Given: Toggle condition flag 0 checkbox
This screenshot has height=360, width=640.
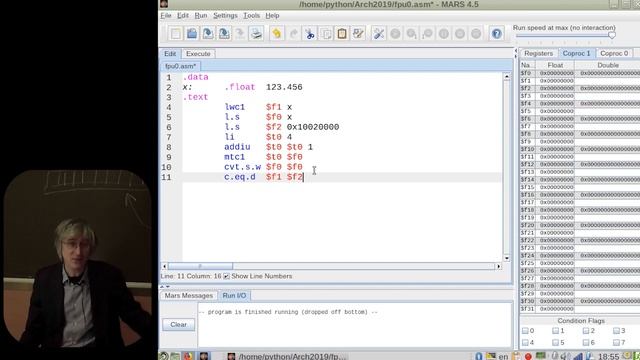Looking at the screenshot, I should click(x=525, y=331).
